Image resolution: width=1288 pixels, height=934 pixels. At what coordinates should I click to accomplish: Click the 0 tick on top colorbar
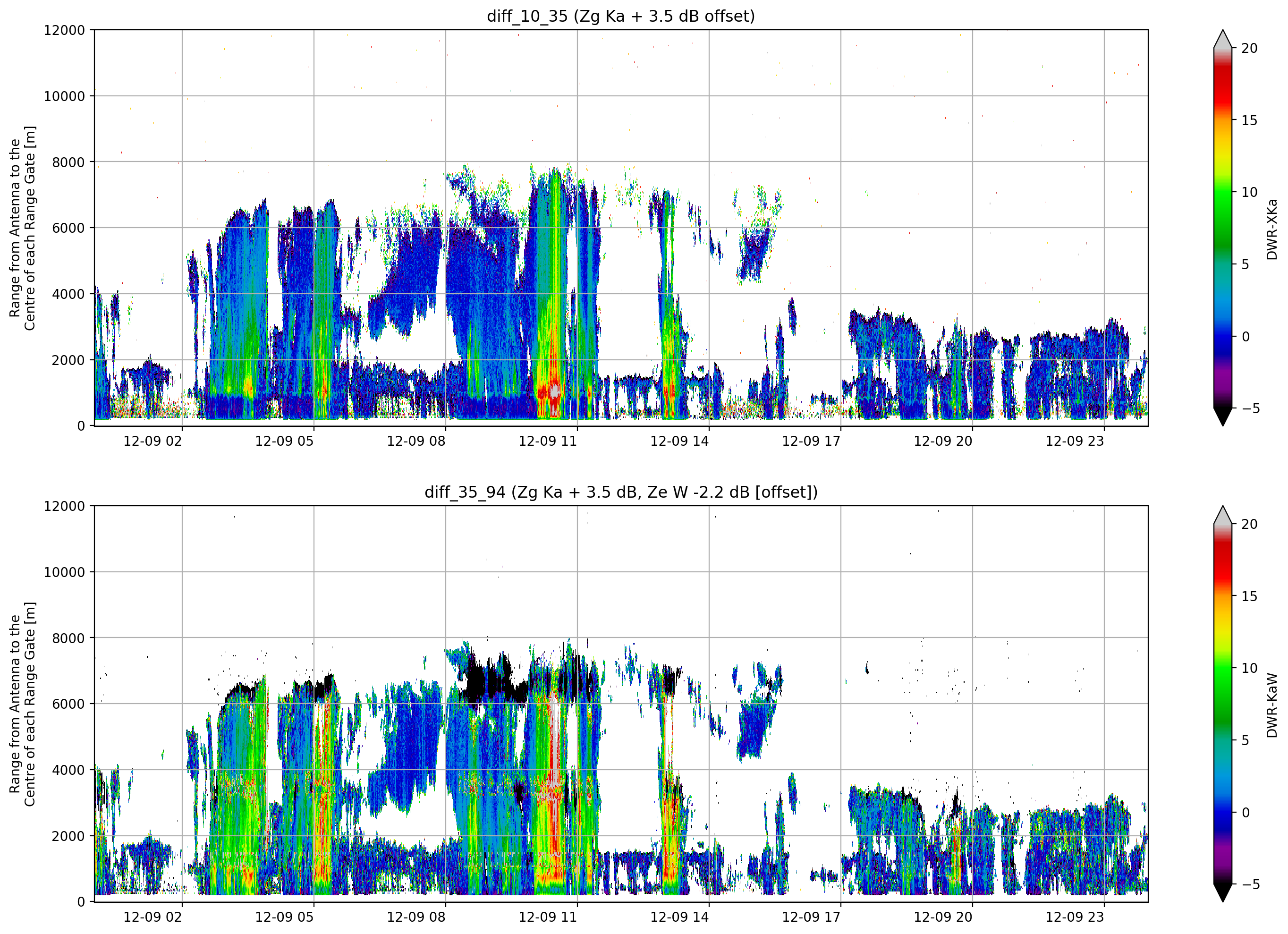(x=1246, y=336)
